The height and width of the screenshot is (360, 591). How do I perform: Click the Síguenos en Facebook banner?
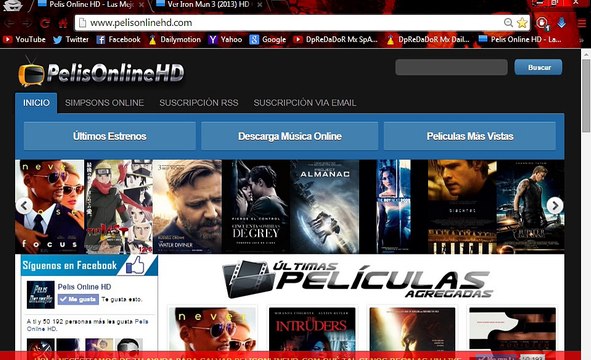click(89, 265)
